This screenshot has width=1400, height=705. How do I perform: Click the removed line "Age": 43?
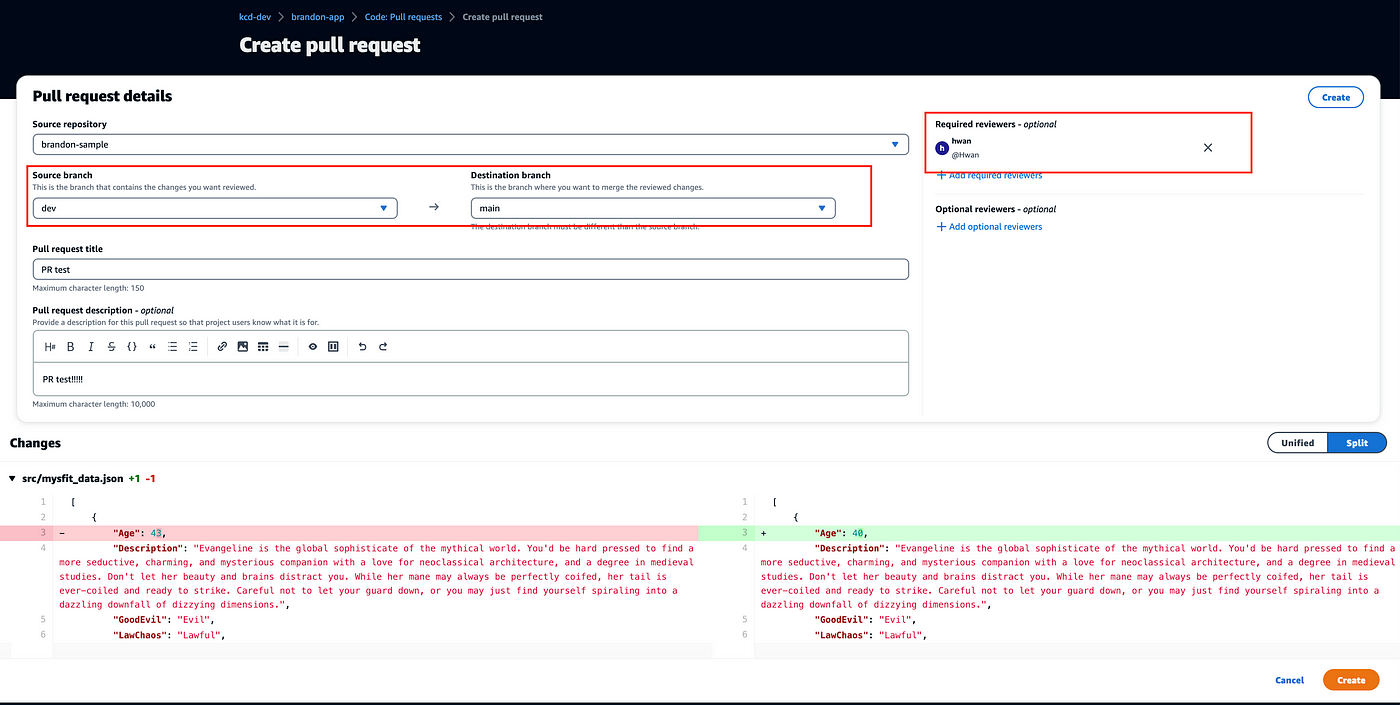(348, 533)
